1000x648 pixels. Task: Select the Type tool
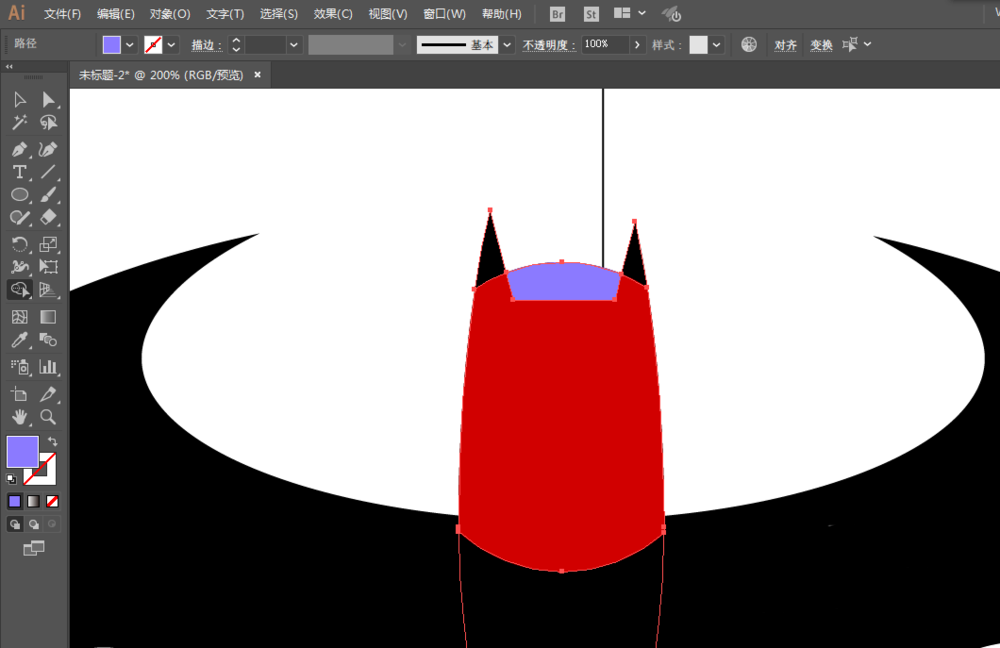coord(20,172)
